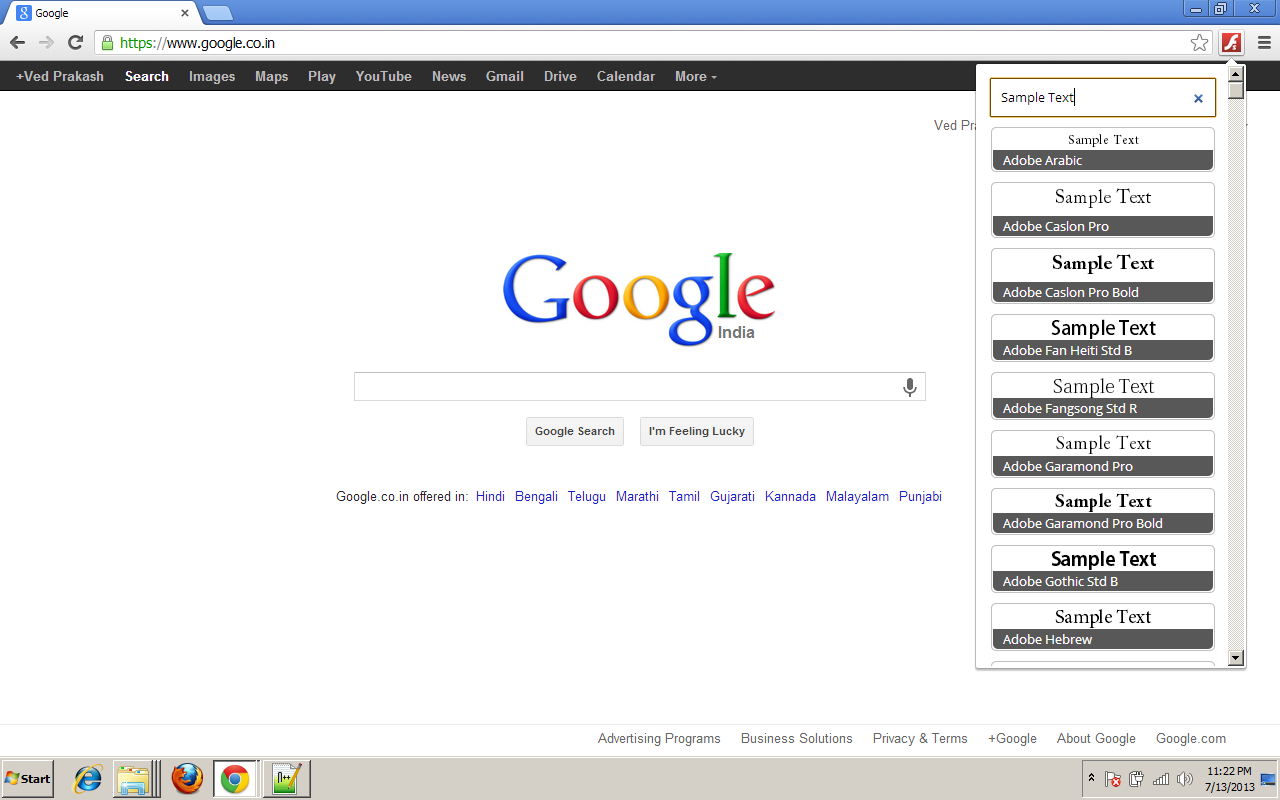Open YouTube in the Google bar

point(384,76)
